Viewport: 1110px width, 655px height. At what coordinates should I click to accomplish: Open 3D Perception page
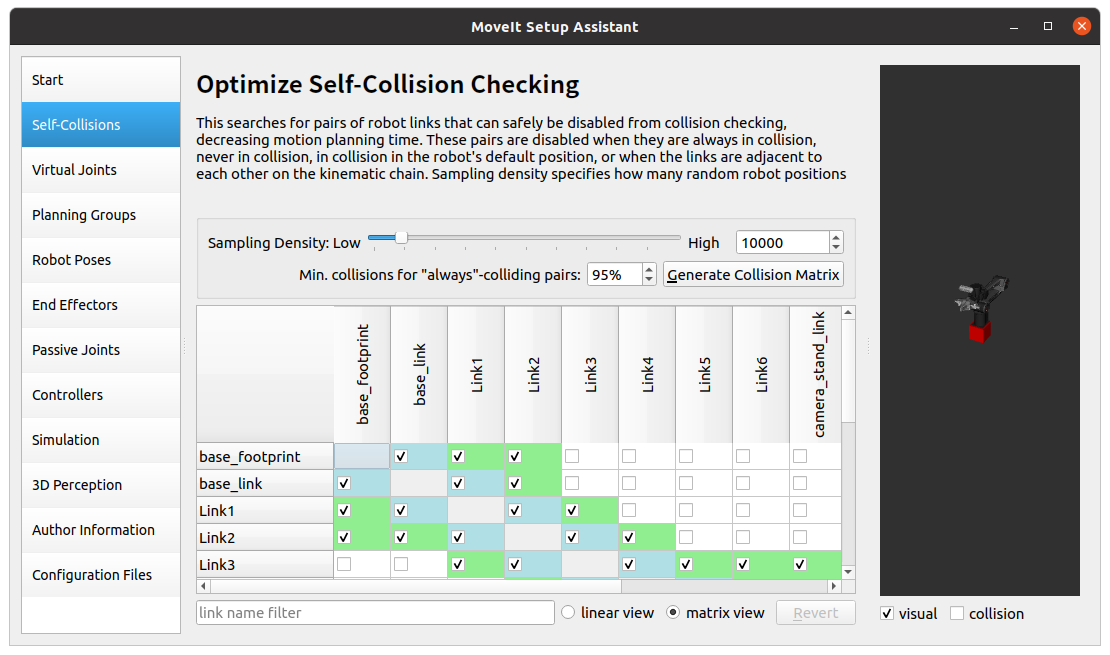[x=101, y=484]
